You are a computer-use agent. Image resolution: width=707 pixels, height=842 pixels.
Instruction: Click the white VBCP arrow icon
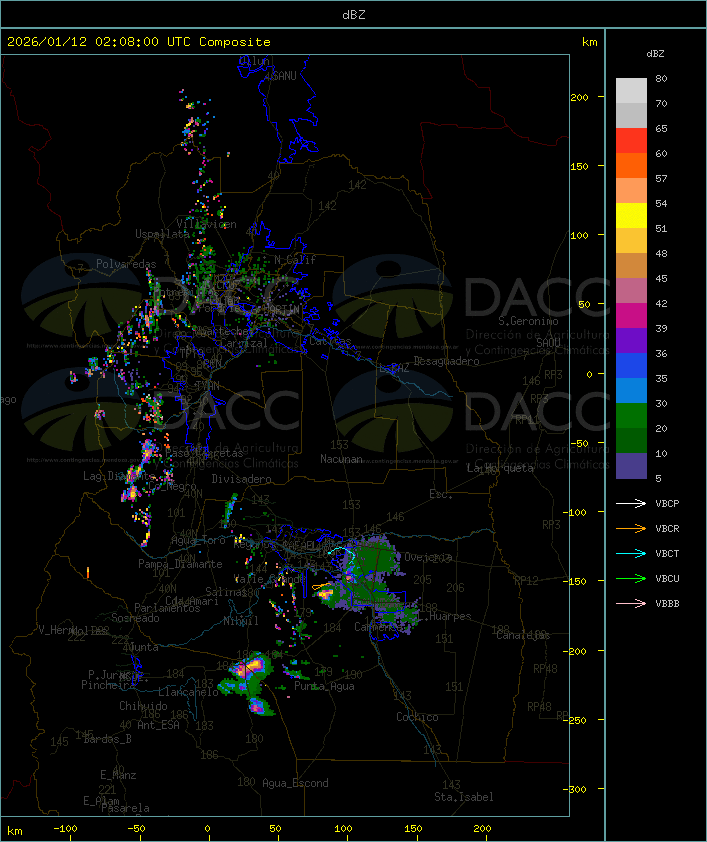click(x=631, y=503)
